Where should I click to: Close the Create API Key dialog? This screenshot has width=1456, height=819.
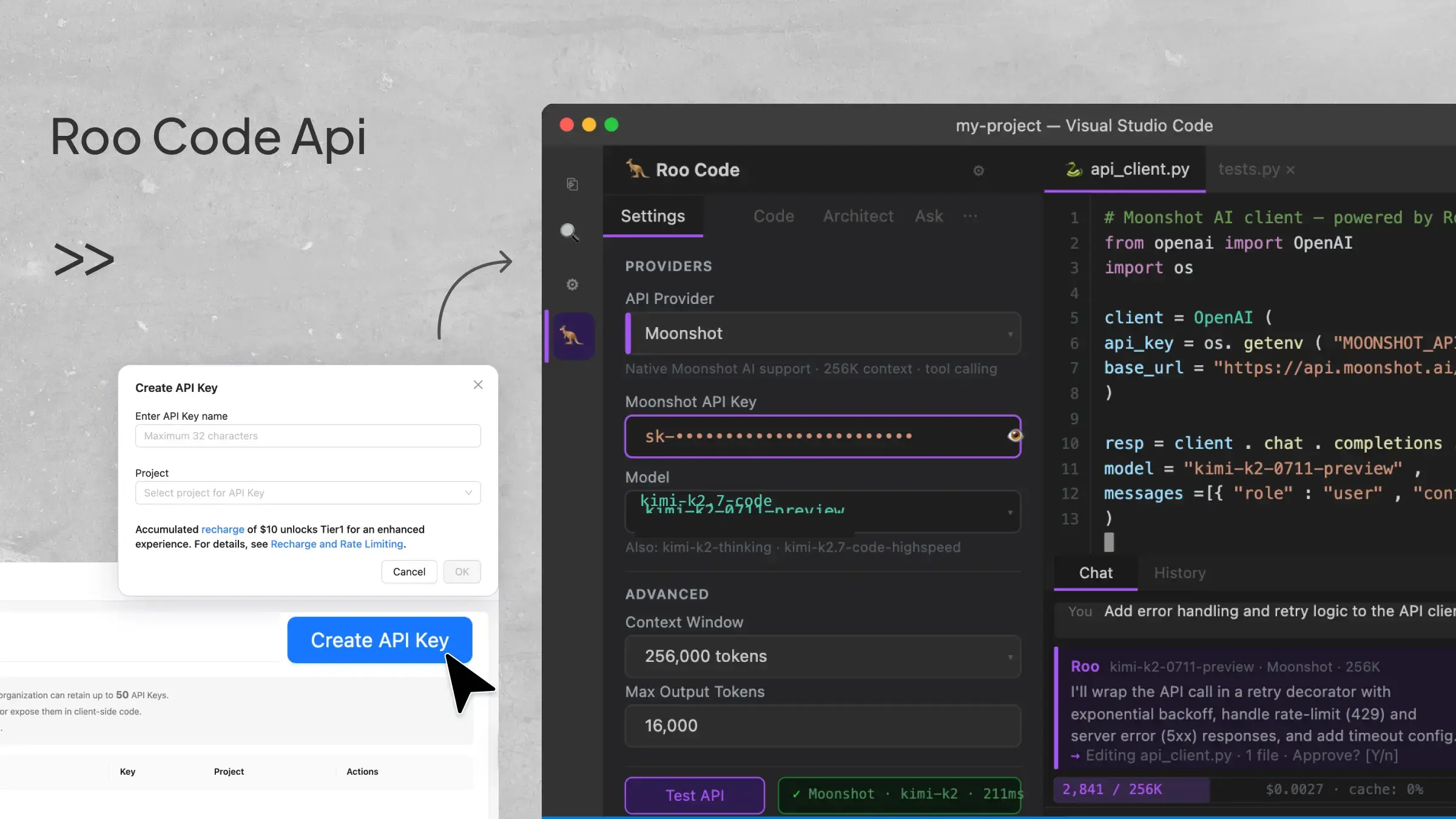click(478, 385)
